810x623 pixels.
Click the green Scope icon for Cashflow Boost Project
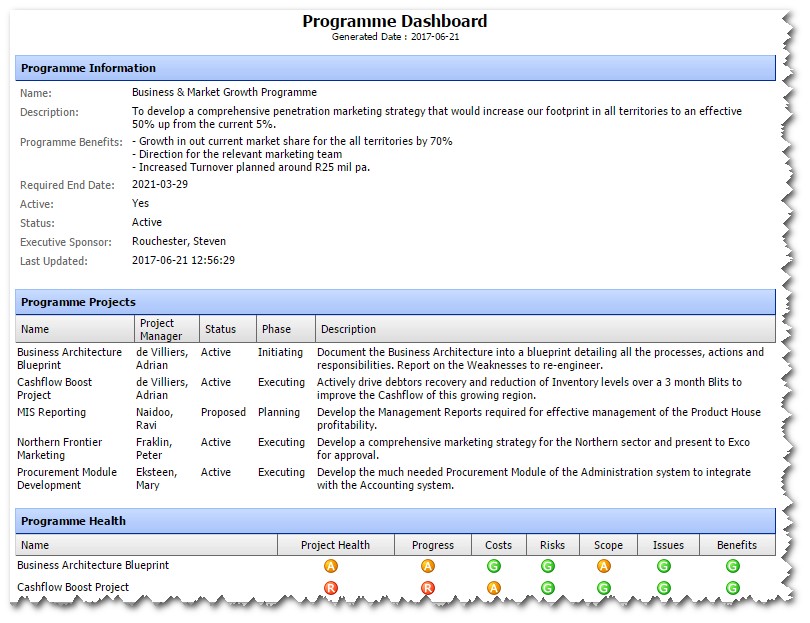tap(602, 587)
